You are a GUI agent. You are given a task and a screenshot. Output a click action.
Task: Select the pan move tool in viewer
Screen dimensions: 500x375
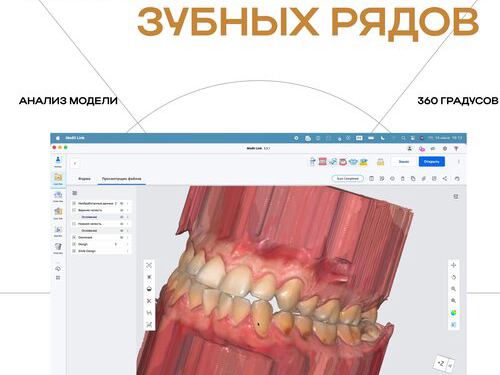click(x=453, y=265)
